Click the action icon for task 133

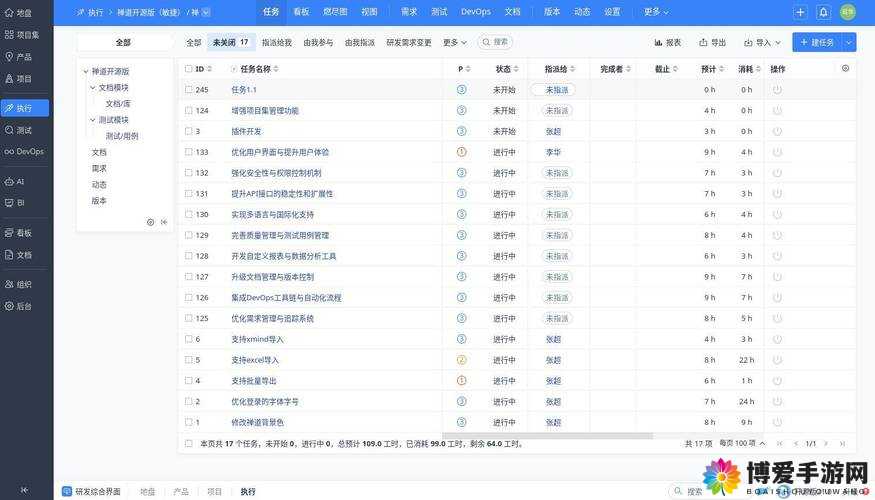click(x=777, y=152)
